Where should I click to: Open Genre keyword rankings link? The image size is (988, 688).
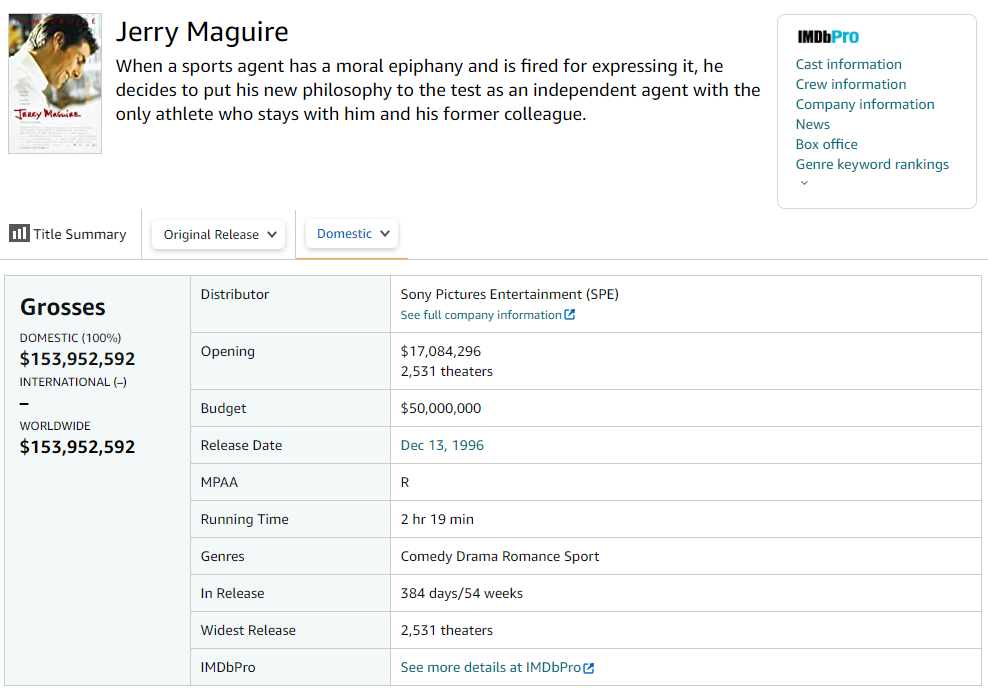[x=872, y=164]
